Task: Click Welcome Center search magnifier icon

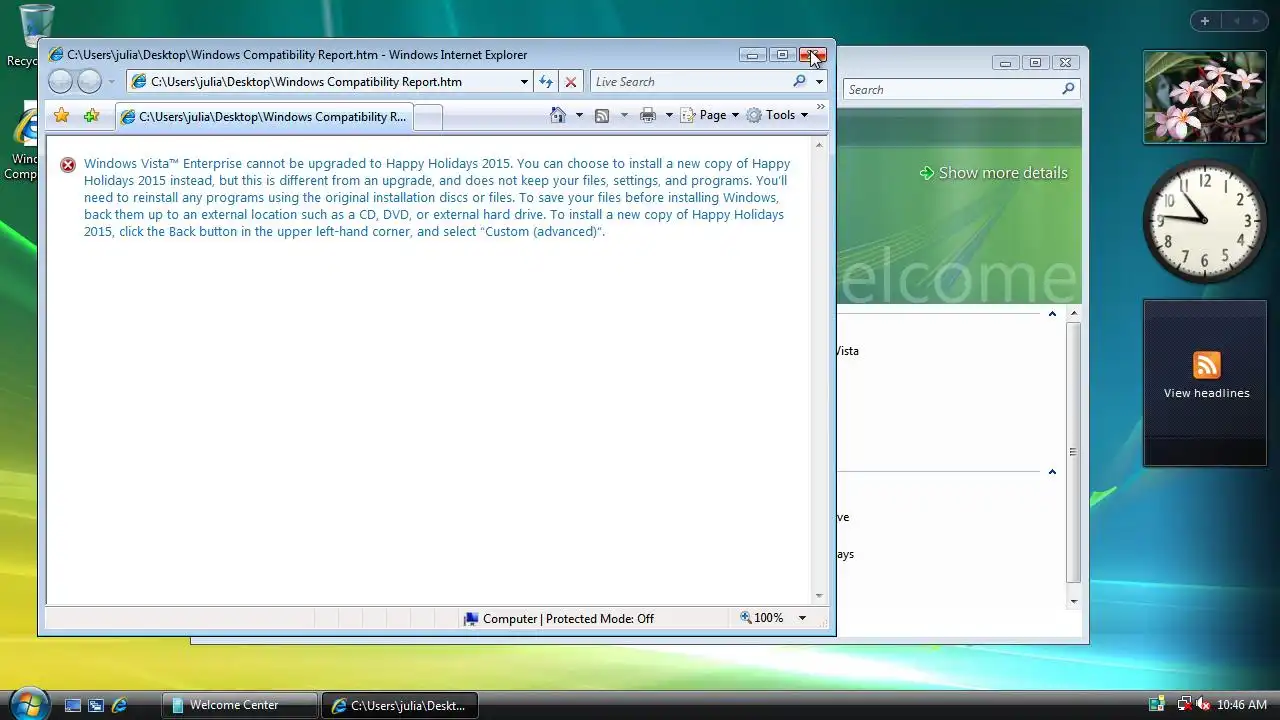Action: 1068,89
